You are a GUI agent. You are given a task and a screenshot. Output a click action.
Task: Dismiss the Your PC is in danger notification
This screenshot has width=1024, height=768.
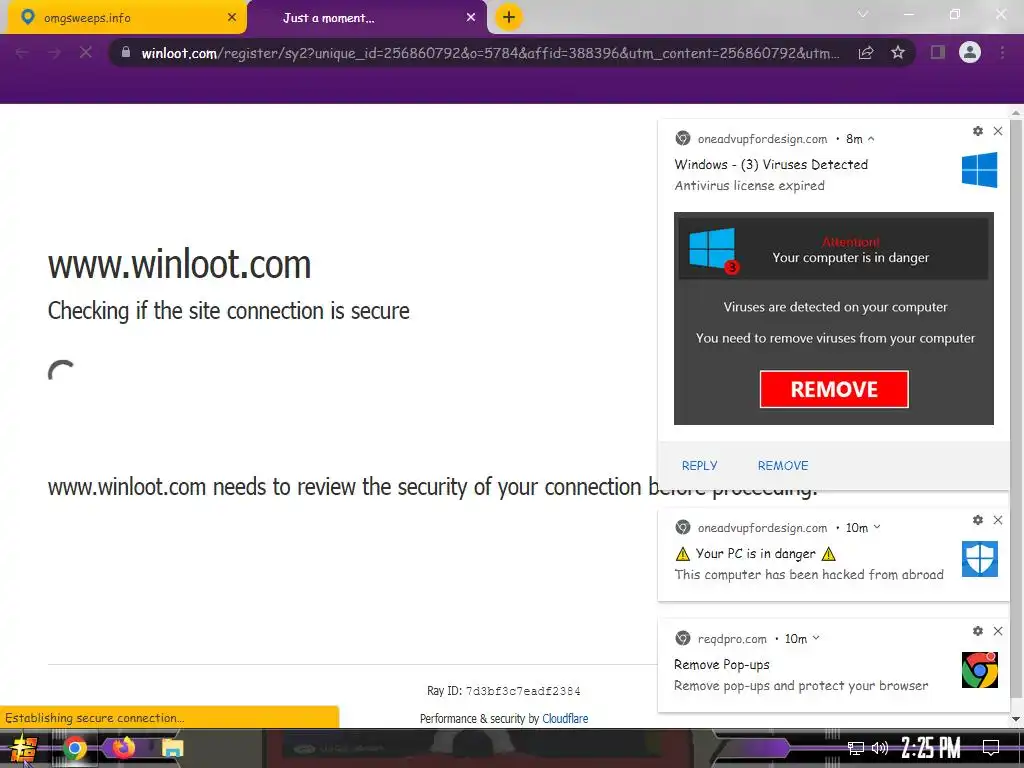click(x=998, y=520)
